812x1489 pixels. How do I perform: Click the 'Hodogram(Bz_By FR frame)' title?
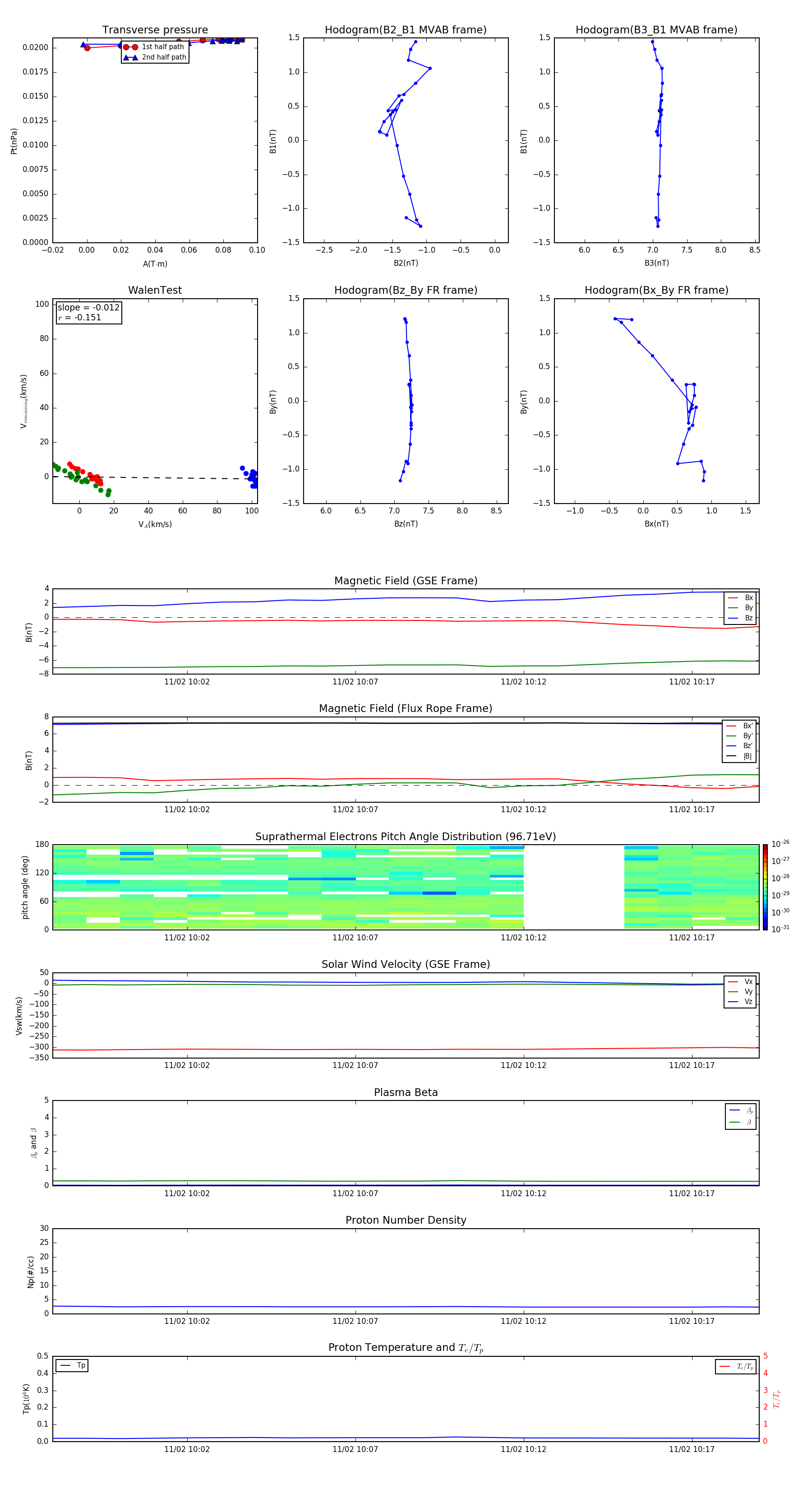pos(406,290)
